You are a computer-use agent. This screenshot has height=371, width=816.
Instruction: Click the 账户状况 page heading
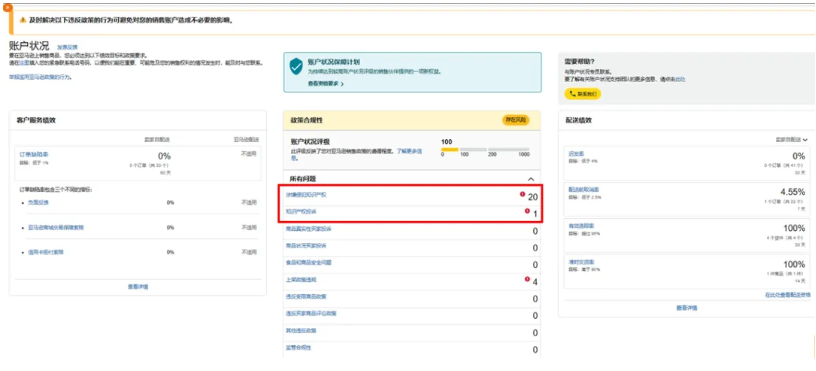click(29, 46)
